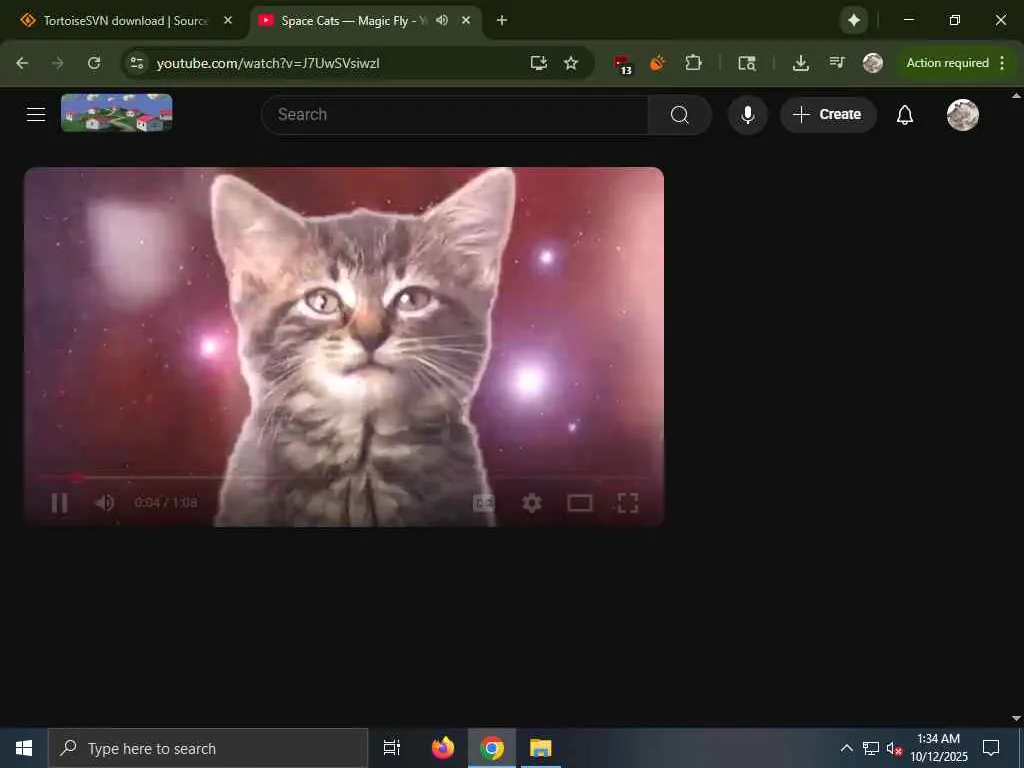Image resolution: width=1024 pixels, height=768 pixels.
Task: Open the Chrome profile avatar
Action: coord(872,63)
